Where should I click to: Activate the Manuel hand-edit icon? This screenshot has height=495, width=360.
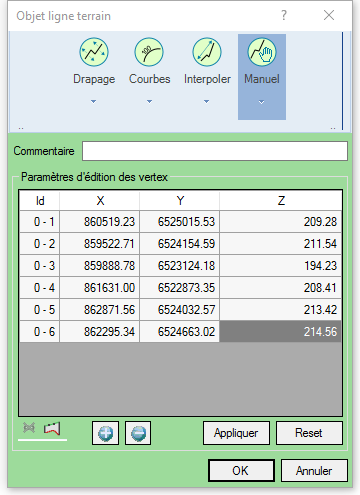[x=262, y=52]
